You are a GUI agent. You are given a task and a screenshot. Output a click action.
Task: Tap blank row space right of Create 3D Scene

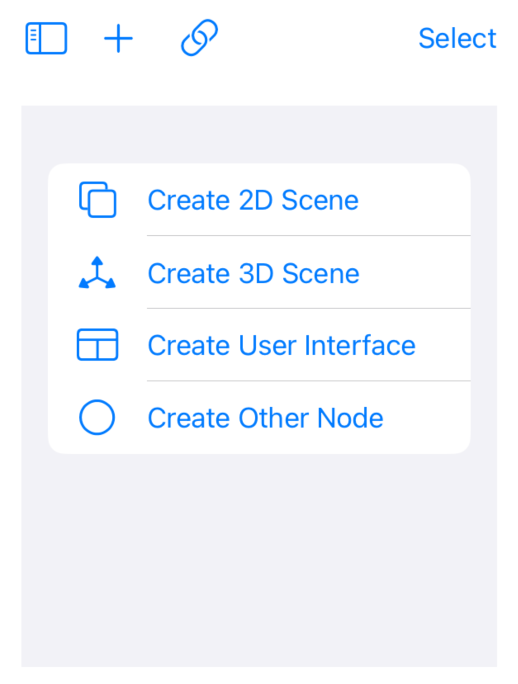tap(415, 273)
